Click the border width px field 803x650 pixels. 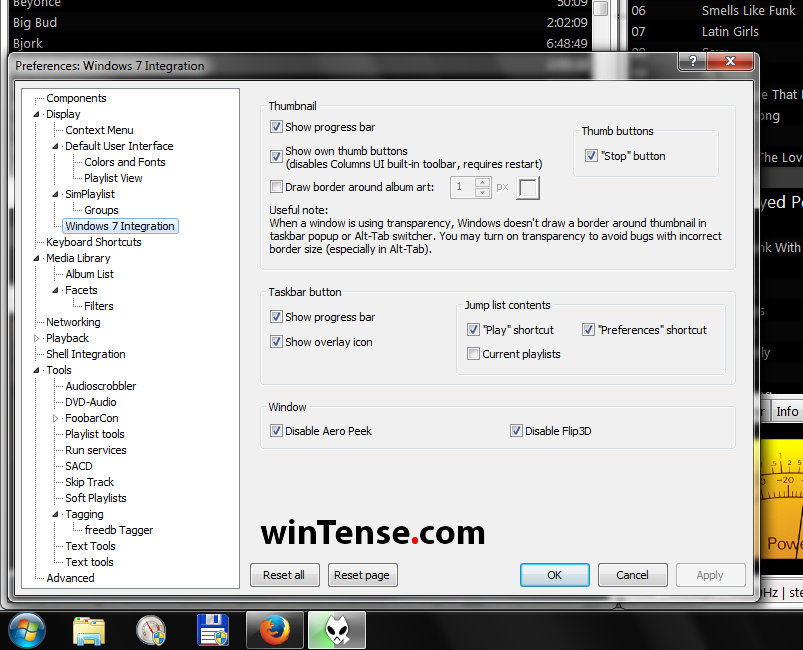coord(462,187)
